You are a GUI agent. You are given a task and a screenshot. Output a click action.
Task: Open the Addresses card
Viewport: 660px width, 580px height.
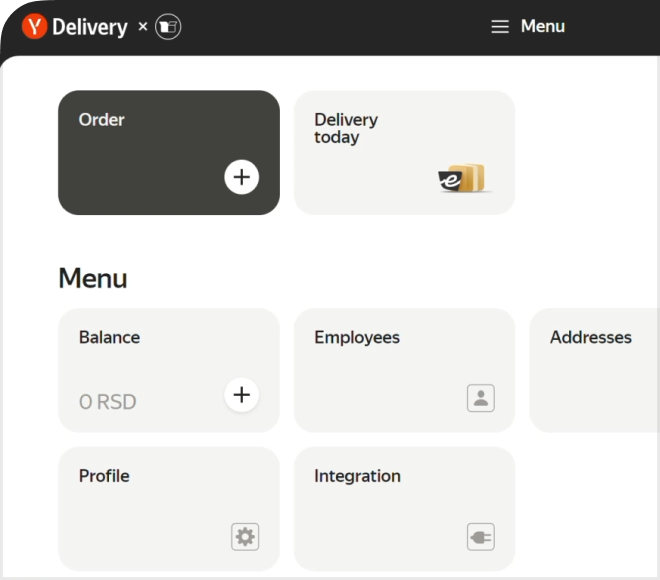pyautogui.click(x=594, y=370)
